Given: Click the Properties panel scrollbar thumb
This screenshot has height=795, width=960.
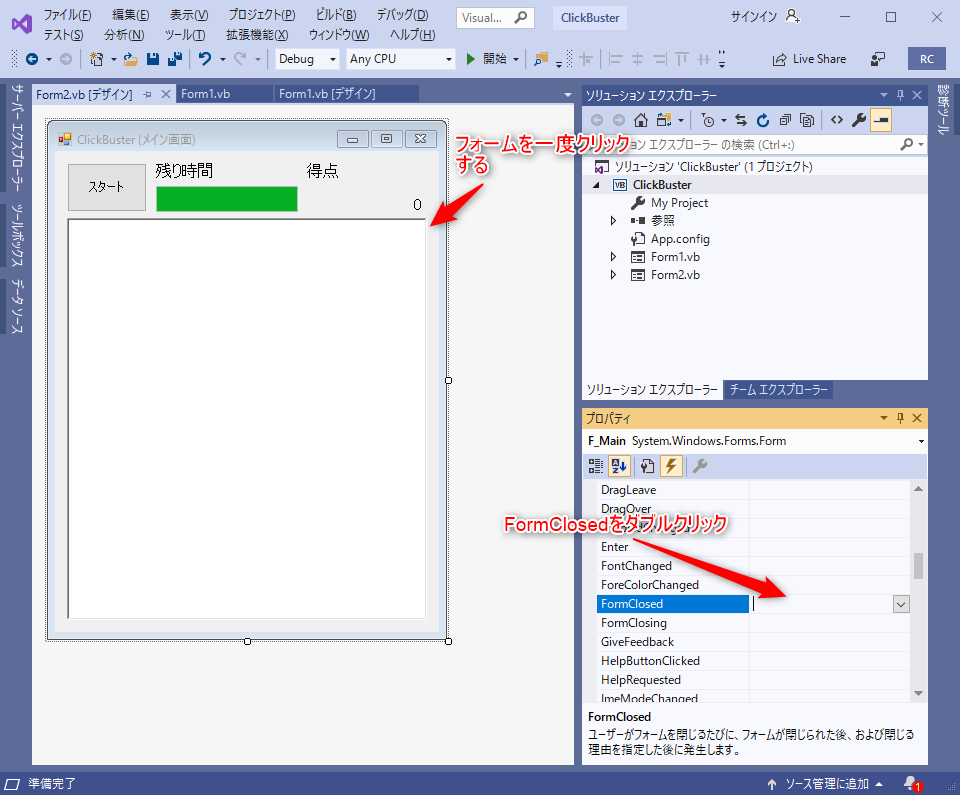Looking at the screenshot, I should pyautogui.click(x=918, y=565).
